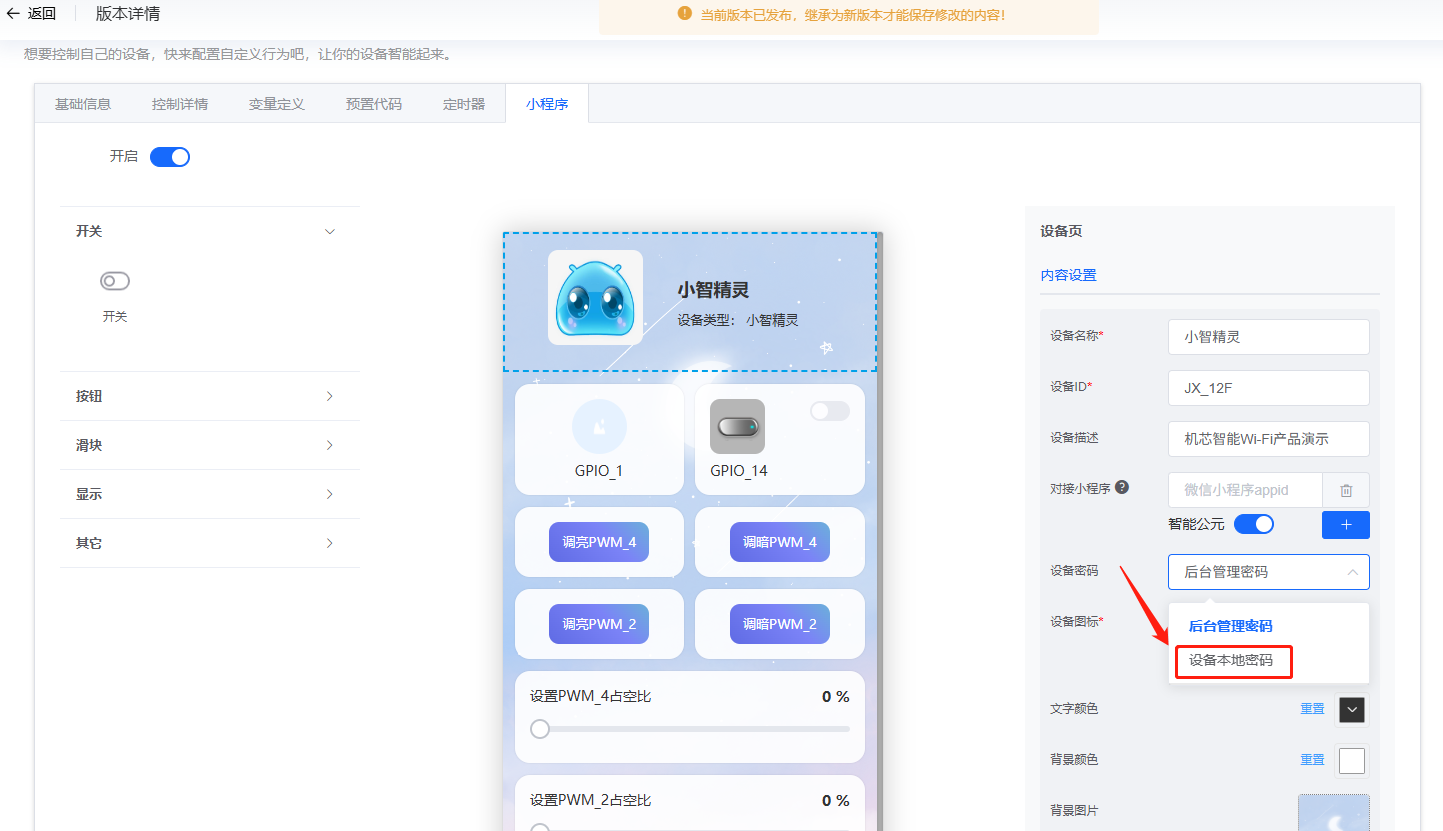Image resolution: width=1443 pixels, height=831 pixels.
Task: Select the GPIO_1 lamp icon in the preview
Action: click(599, 426)
